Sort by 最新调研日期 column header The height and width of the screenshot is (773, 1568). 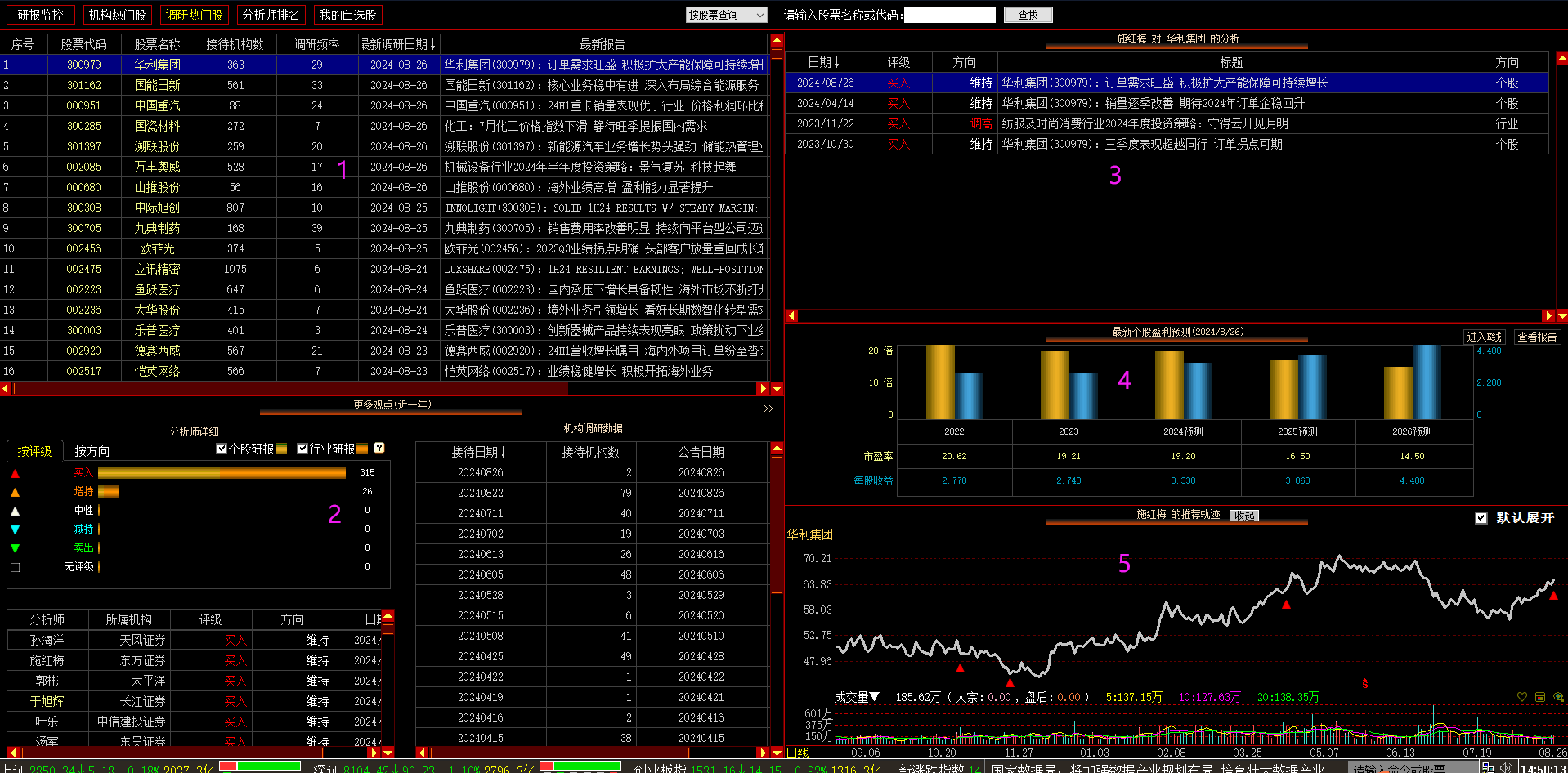pos(398,44)
